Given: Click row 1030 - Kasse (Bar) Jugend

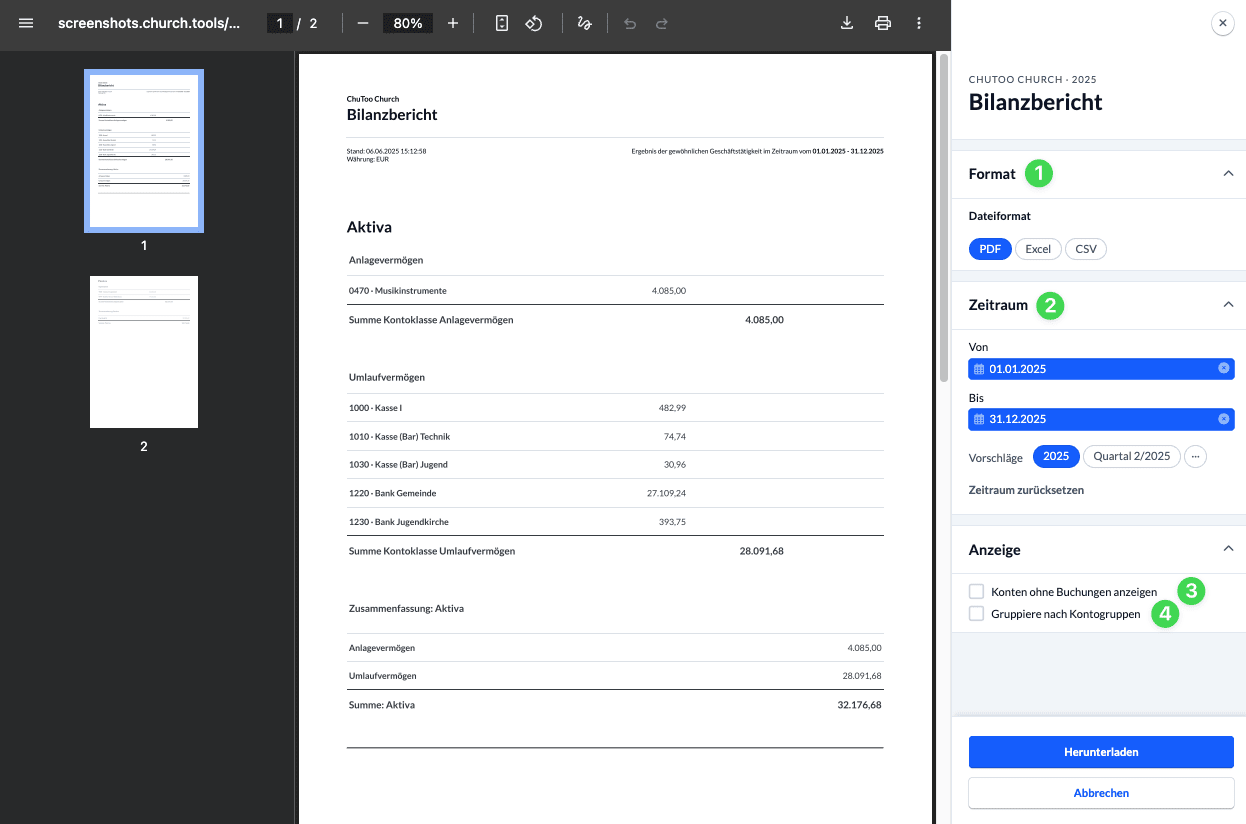Looking at the screenshot, I should [615, 465].
